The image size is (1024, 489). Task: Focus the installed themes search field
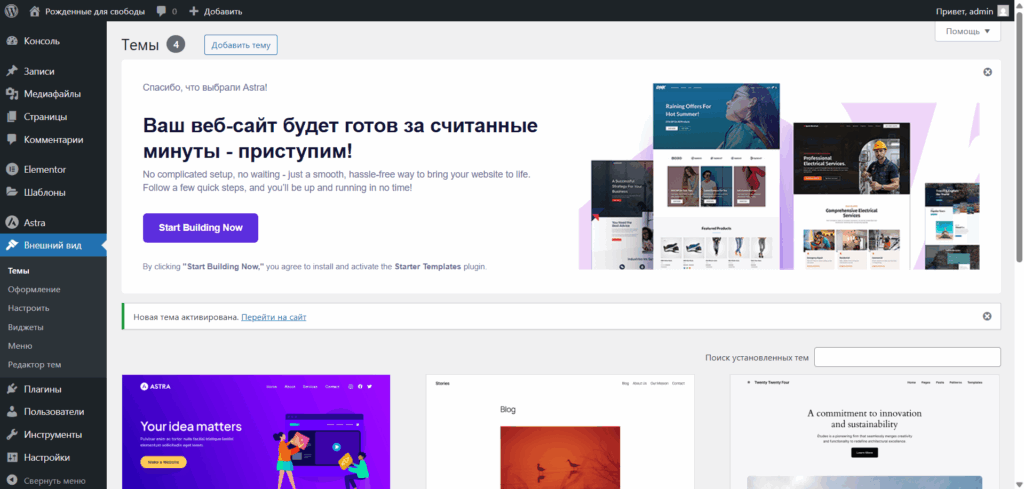click(x=906, y=357)
